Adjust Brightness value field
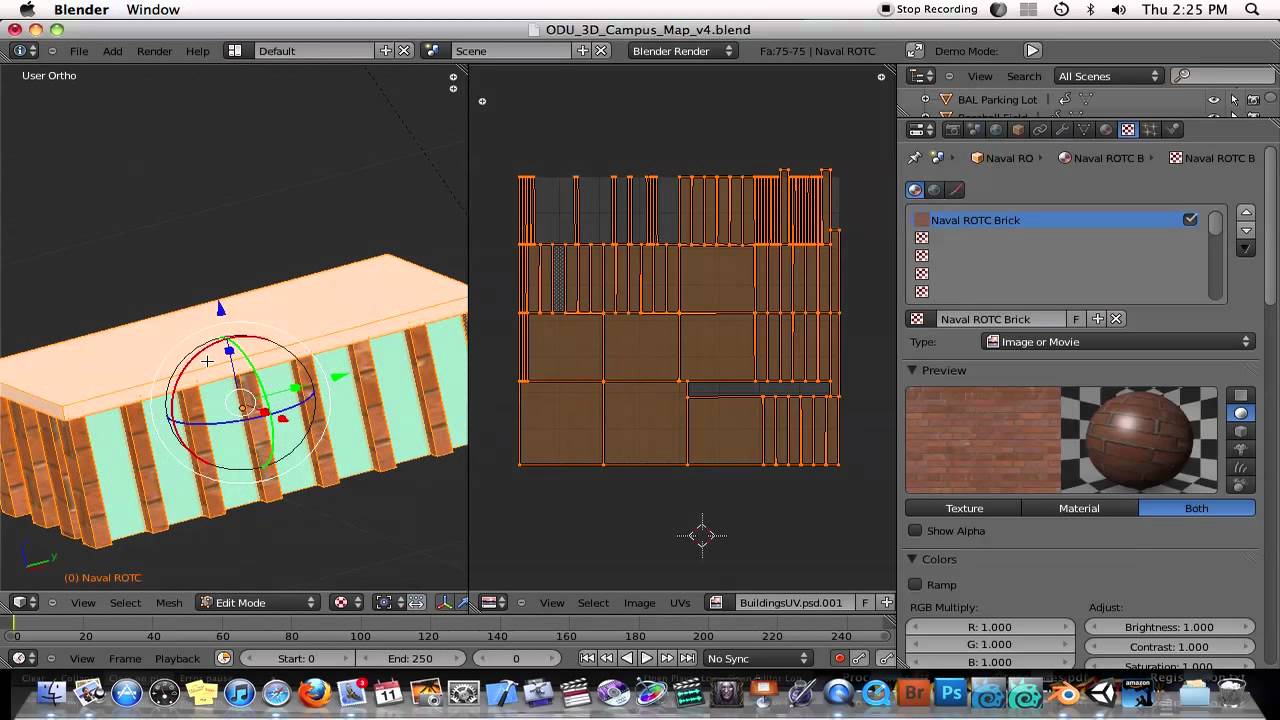 click(1168, 627)
